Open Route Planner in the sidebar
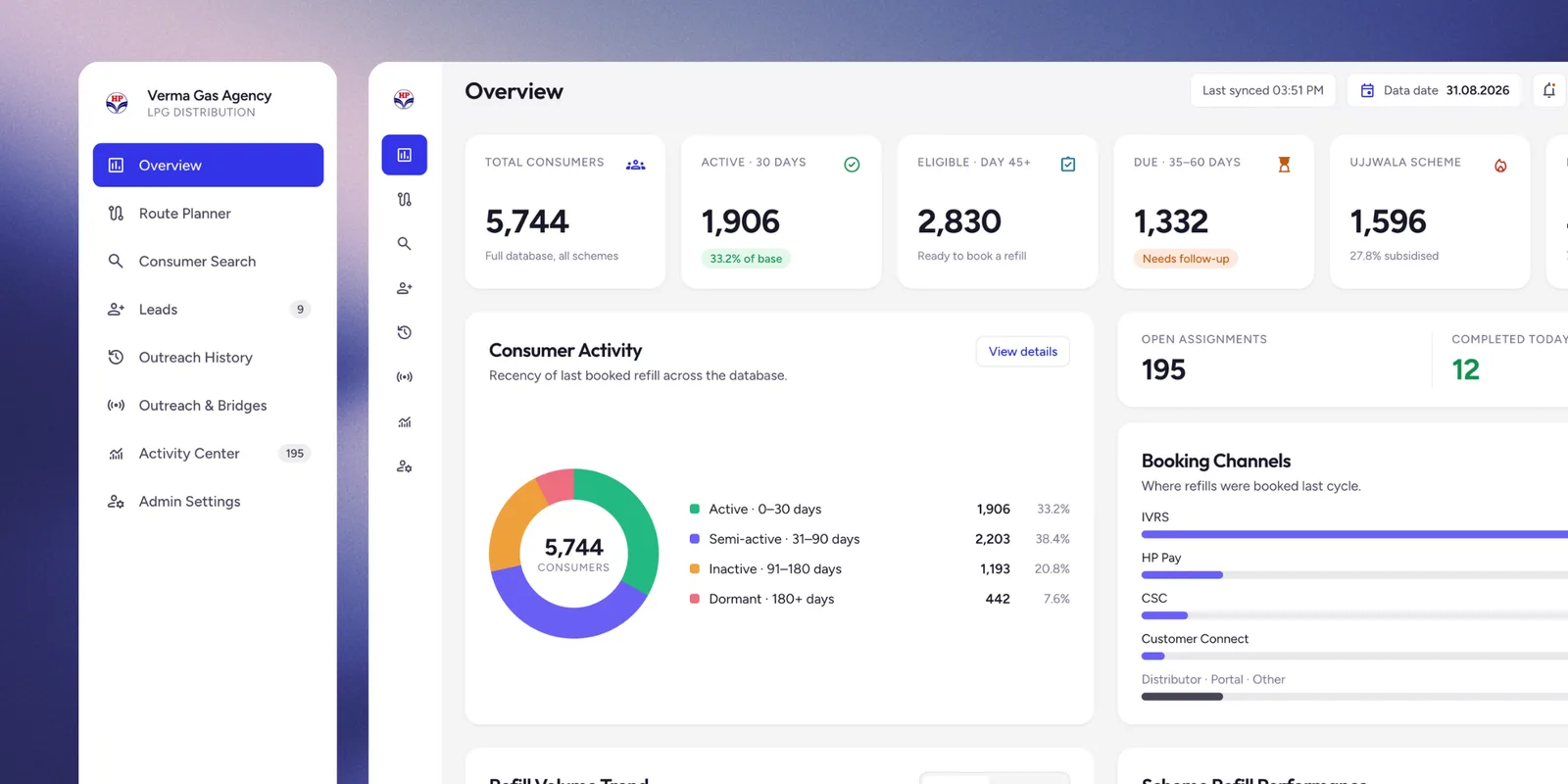Image resolution: width=1568 pixels, height=784 pixels. pos(208,213)
